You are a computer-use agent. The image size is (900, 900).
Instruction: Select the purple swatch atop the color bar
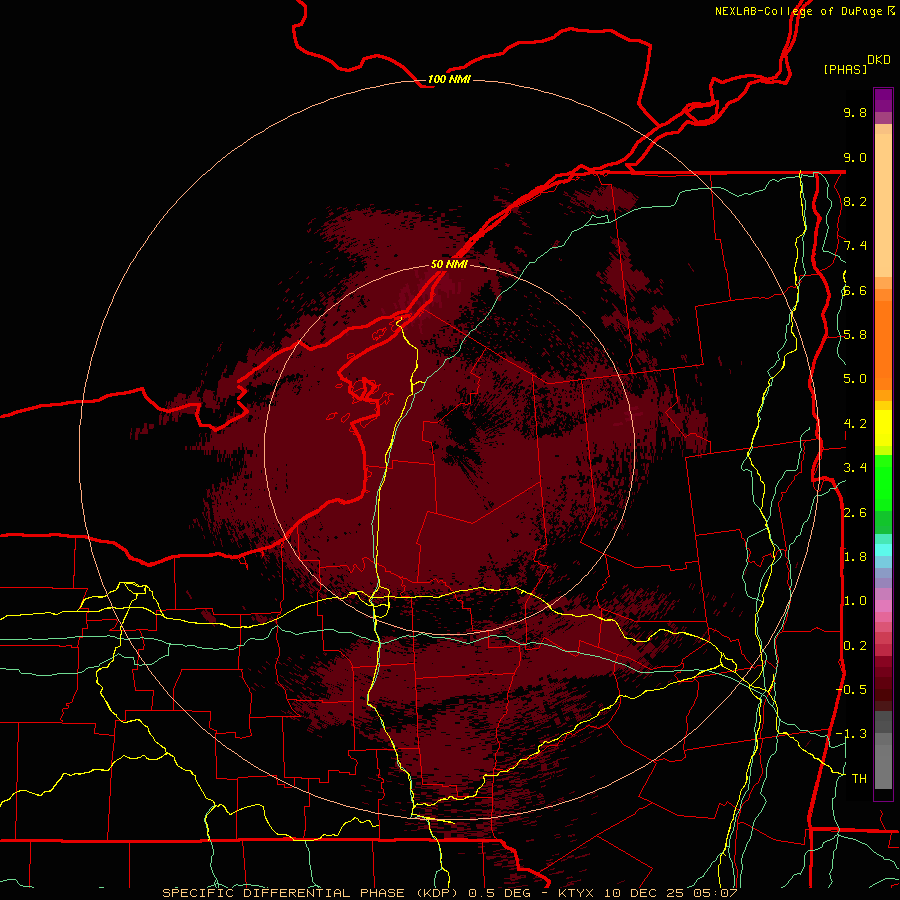click(883, 100)
